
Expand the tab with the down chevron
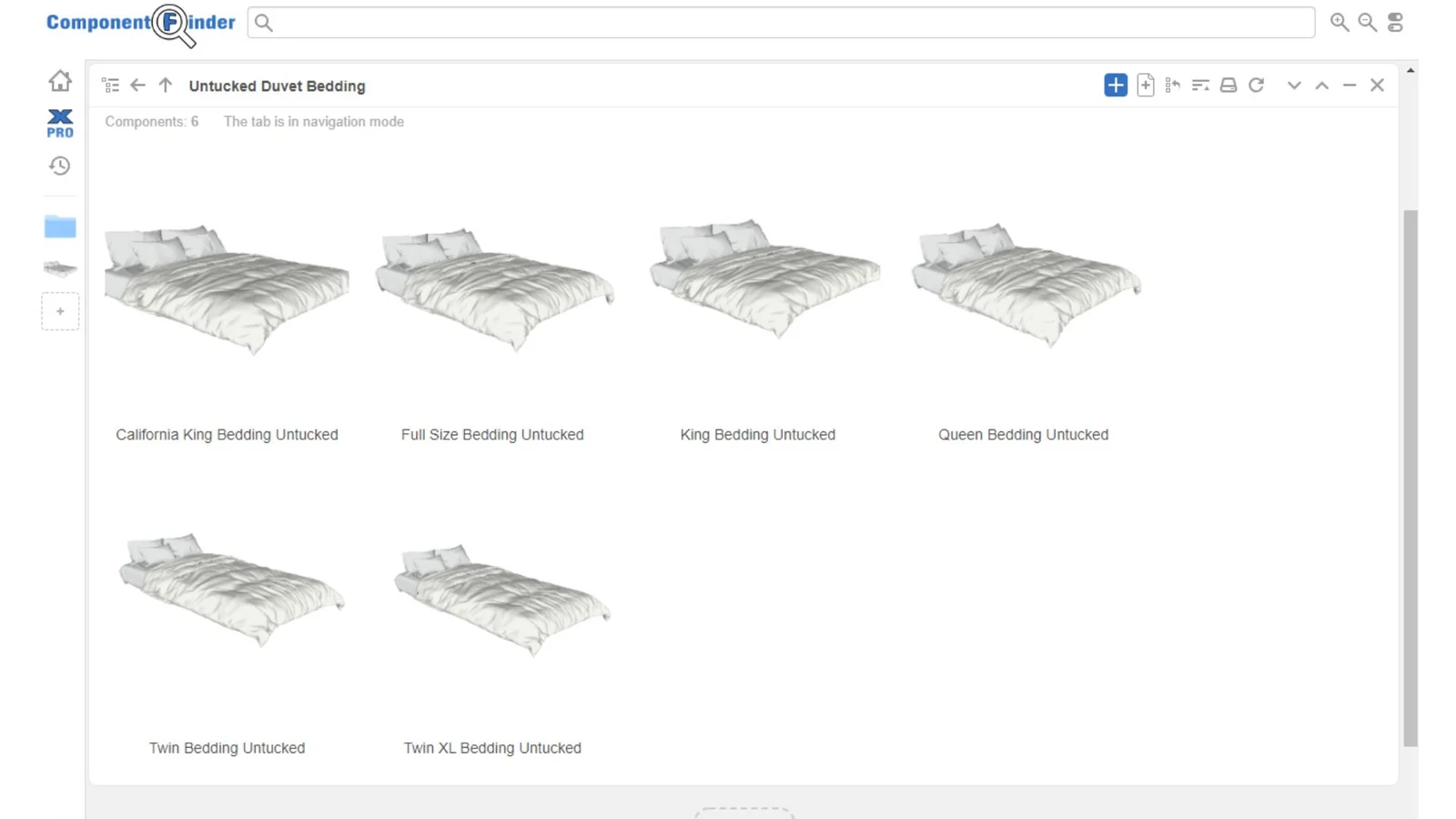[1294, 85]
